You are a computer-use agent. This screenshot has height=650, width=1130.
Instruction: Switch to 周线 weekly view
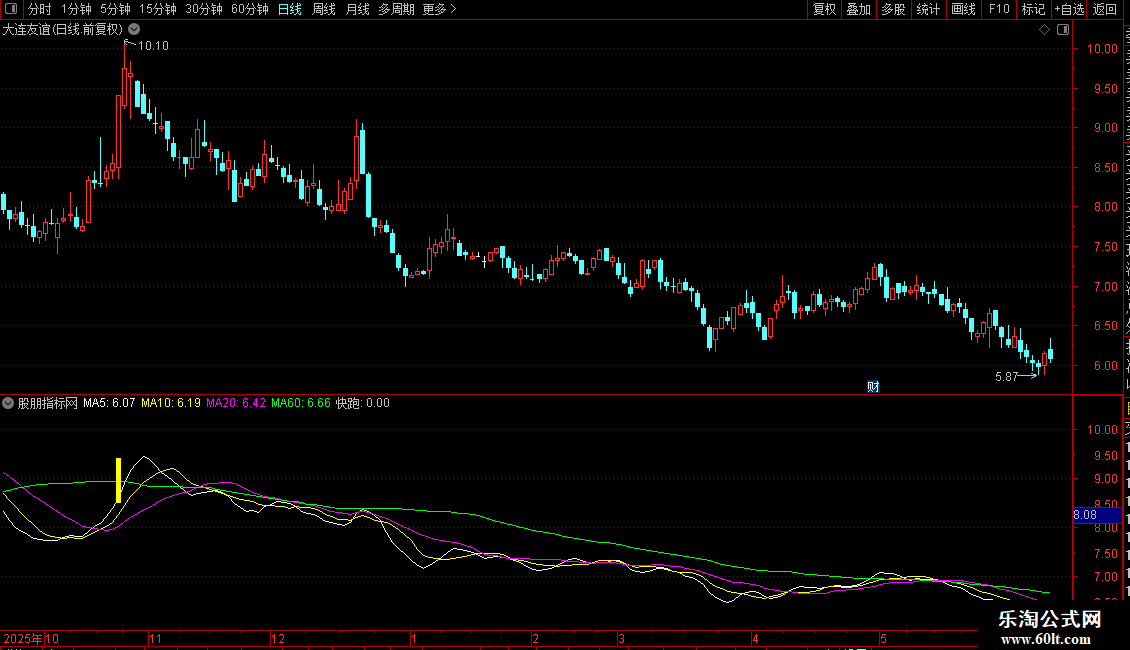[x=324, y=9]
